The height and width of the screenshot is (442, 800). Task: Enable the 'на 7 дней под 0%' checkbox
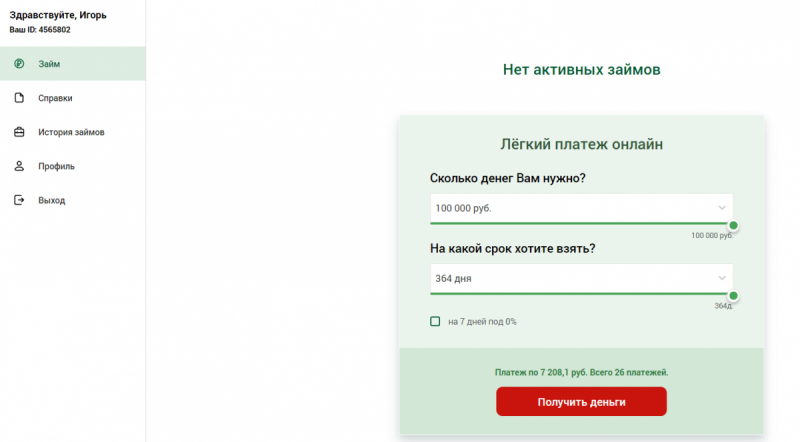tap(435, 322)
